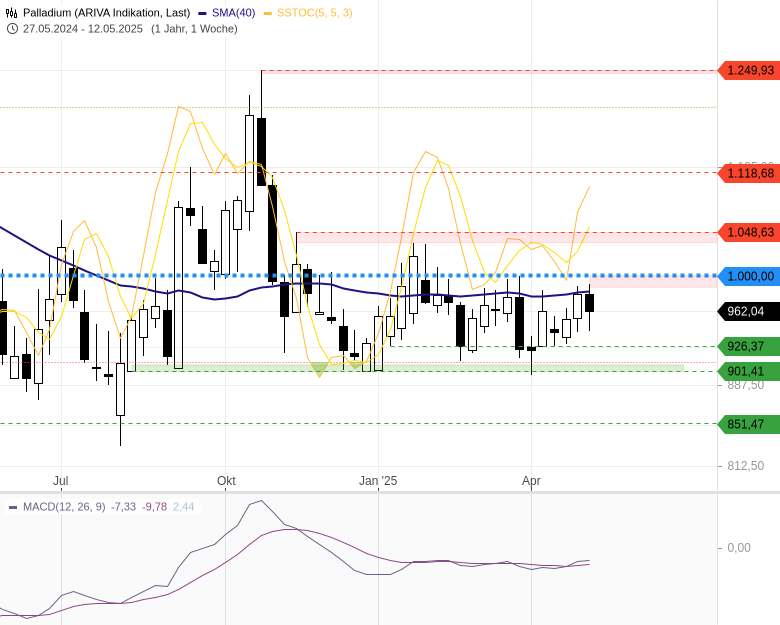Screen dimensions: 780x625
Task: Click the Jan '25 time axis label
Action: pyautogui.click(x=378, y=481)
